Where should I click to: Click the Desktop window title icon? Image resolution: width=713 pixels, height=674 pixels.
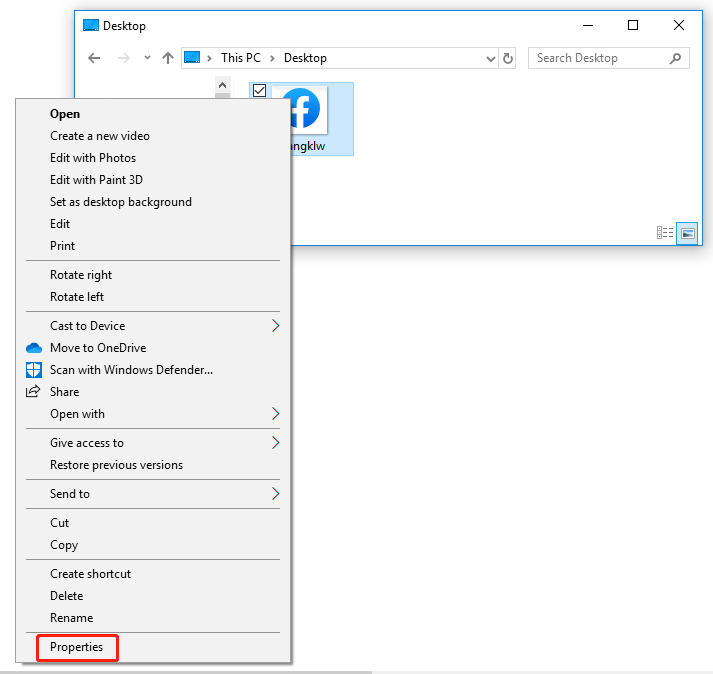[91, 25]
